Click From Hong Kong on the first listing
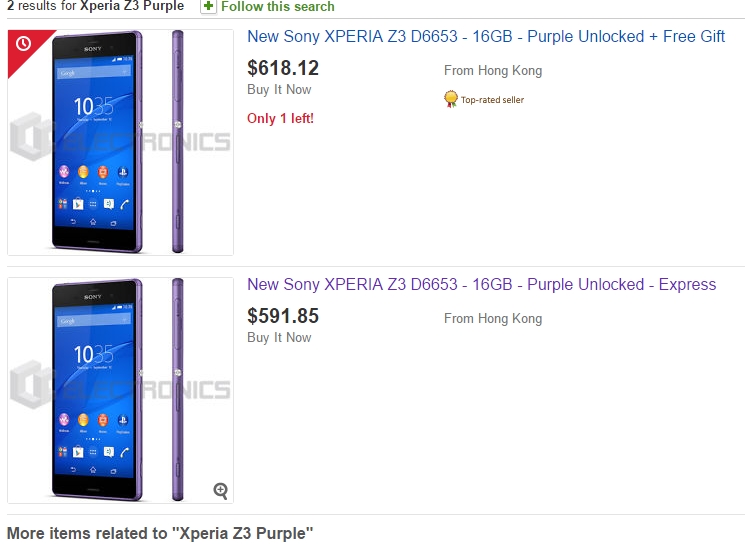The width and height of the screenshot is (745, 545). (493, 71)
